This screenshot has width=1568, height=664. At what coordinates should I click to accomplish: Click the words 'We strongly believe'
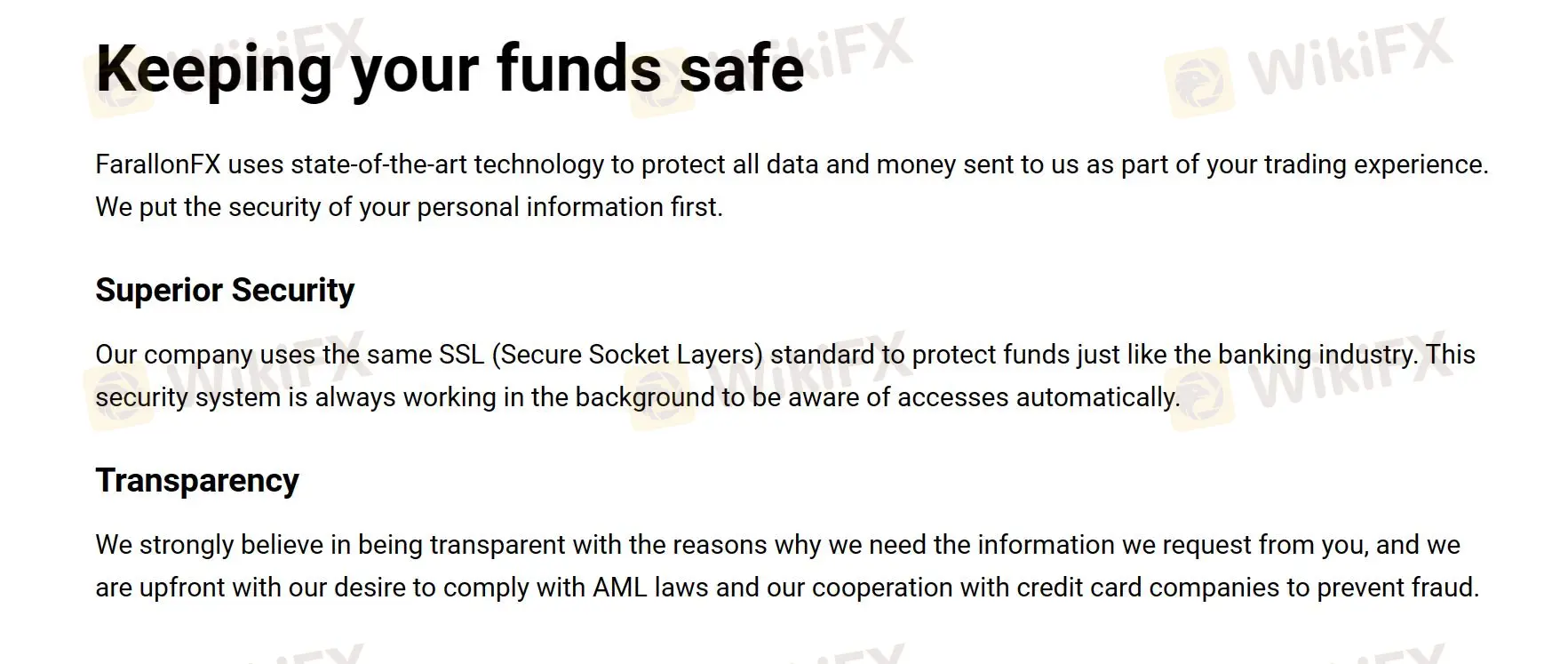point(164,545)
